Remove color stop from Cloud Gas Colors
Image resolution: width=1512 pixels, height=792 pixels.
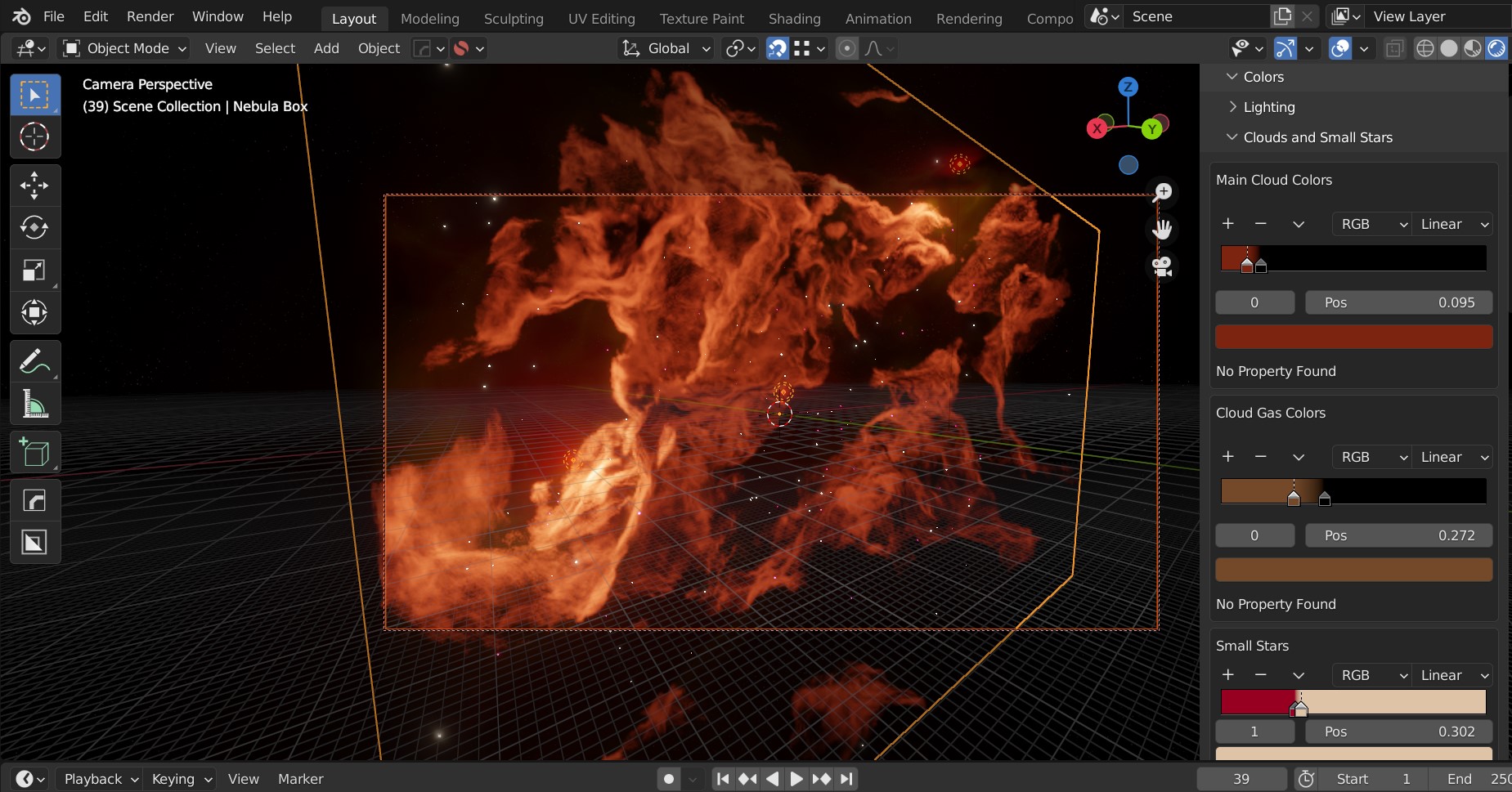[x=1260, y=456]
